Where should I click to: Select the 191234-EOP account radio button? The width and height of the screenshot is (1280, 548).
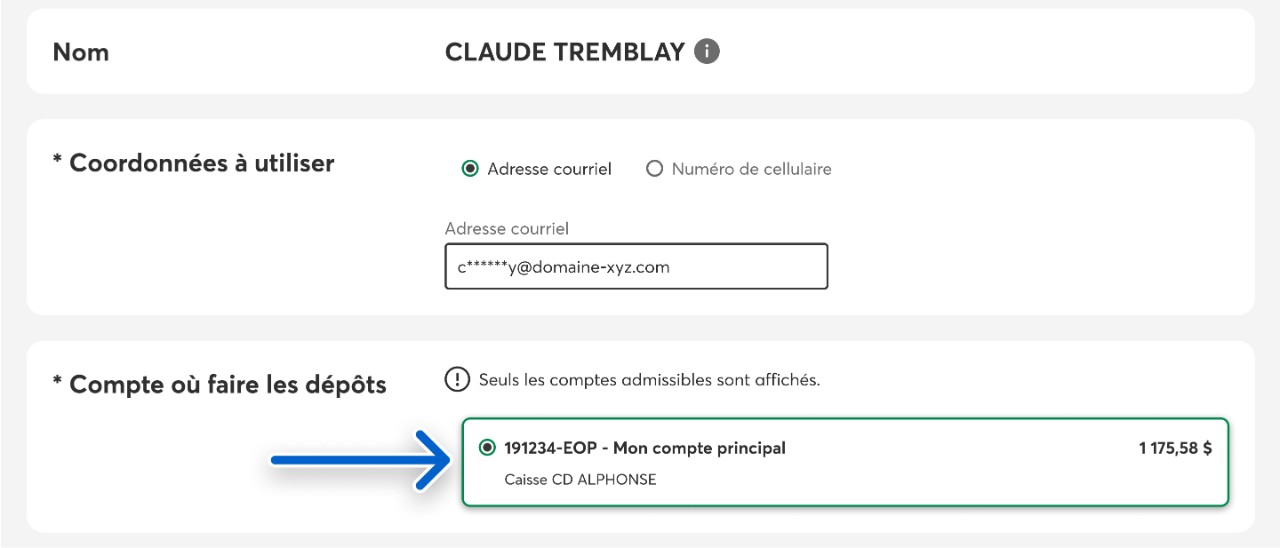coord(487,448)
